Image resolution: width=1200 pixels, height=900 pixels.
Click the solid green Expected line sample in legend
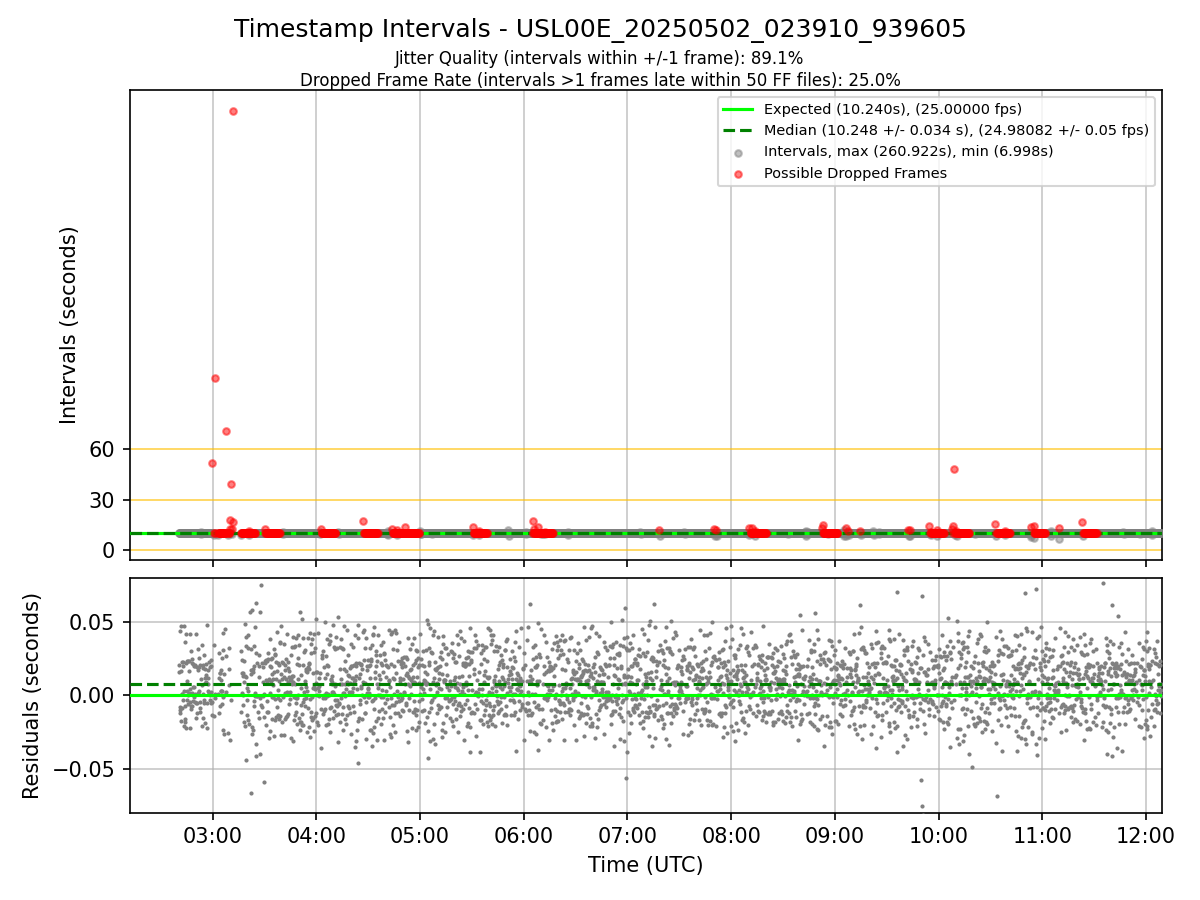pyautogui.click(x=738, y=109)
